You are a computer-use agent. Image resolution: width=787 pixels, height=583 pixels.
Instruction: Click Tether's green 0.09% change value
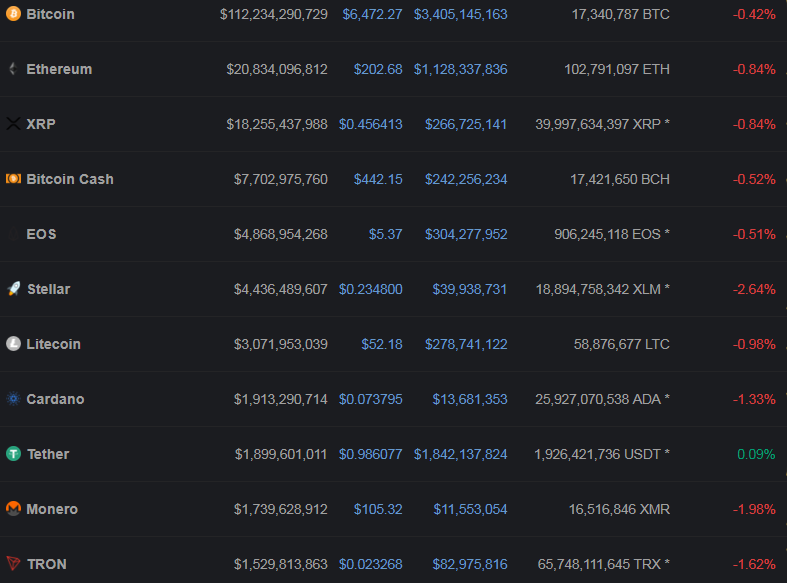pos(756,454)
